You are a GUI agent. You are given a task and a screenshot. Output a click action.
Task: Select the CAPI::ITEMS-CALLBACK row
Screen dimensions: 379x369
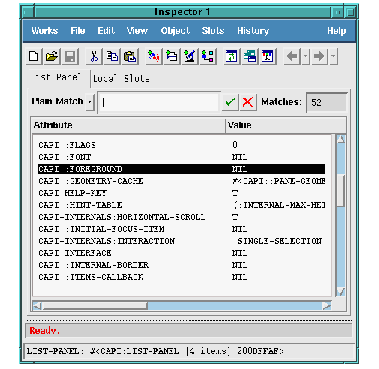181,277
